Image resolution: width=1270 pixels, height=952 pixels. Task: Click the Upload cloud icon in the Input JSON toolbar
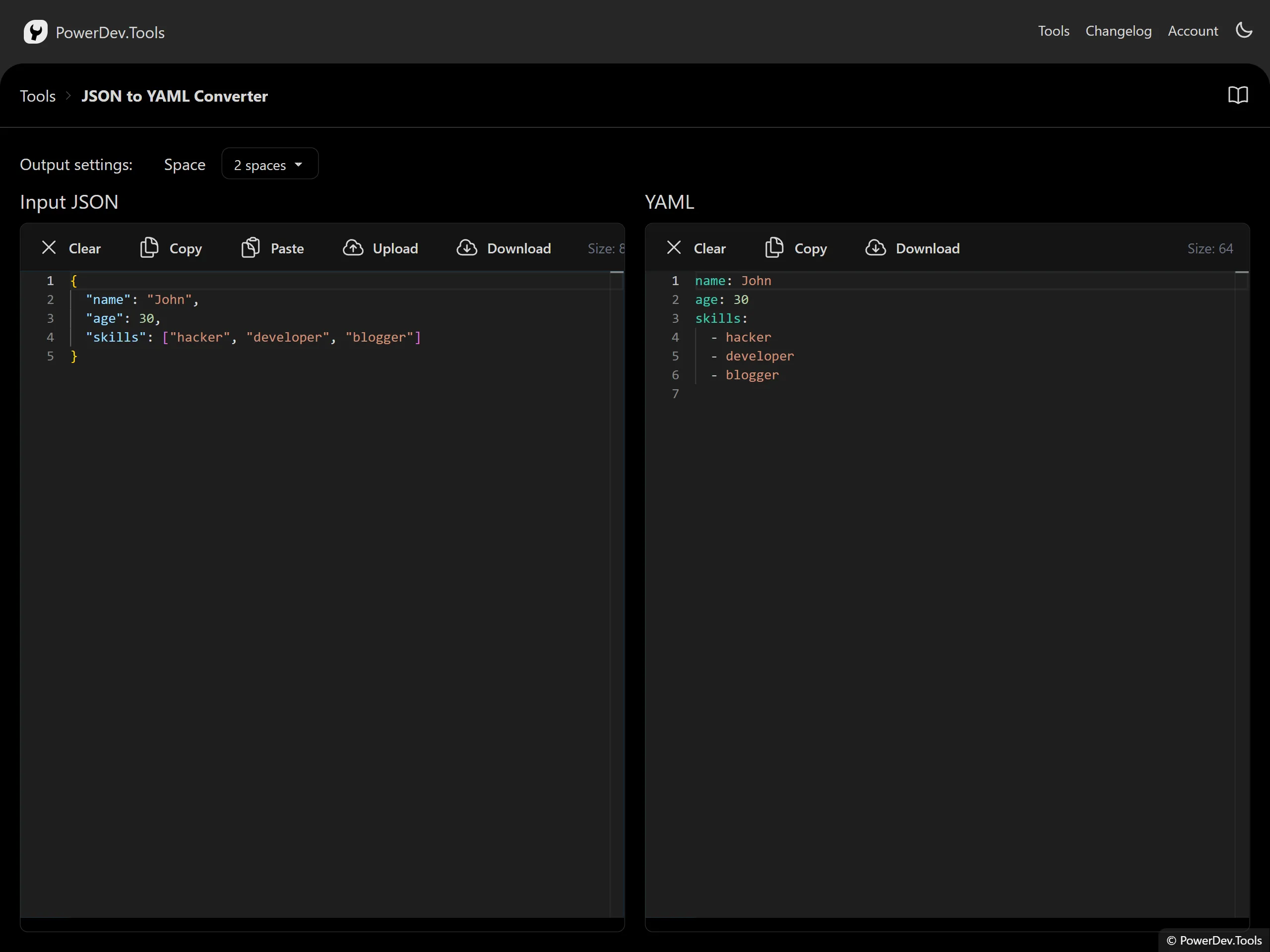click(x=353, y=248)
